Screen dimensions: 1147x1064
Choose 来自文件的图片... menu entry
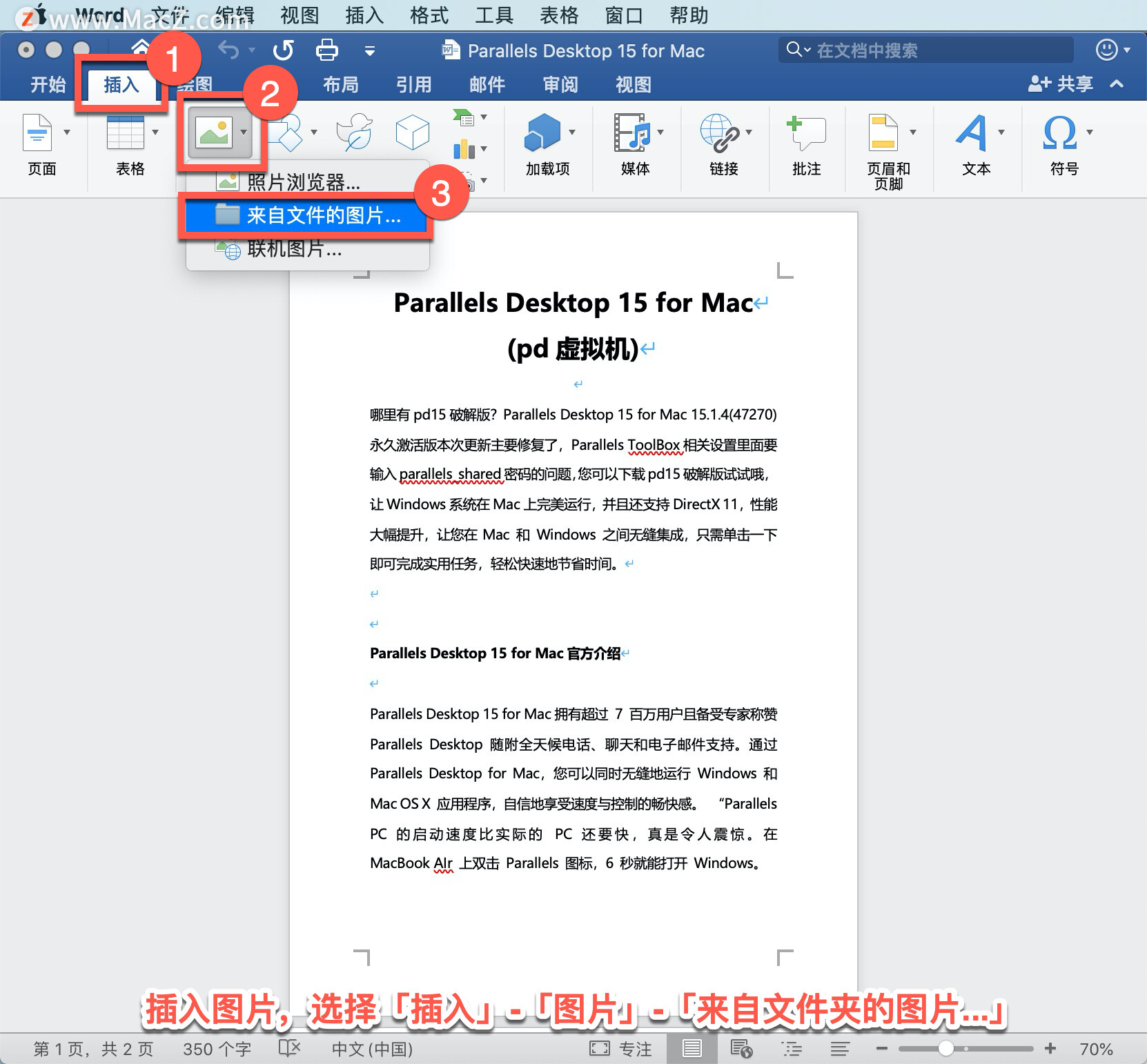(307, 215)
